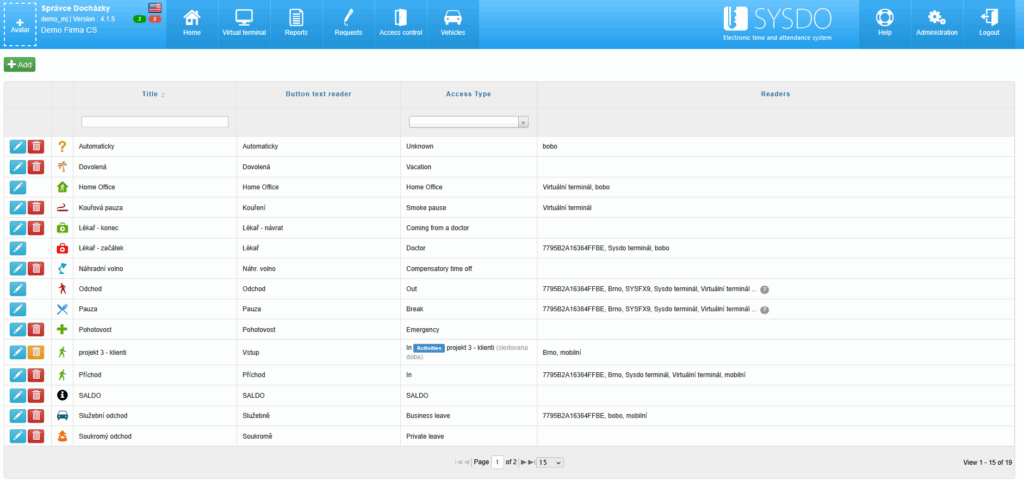This screenshot has height=480, width=1024.
Task: Edit the Automaticky row with pencil icon
Action: [x=17, y=146]
